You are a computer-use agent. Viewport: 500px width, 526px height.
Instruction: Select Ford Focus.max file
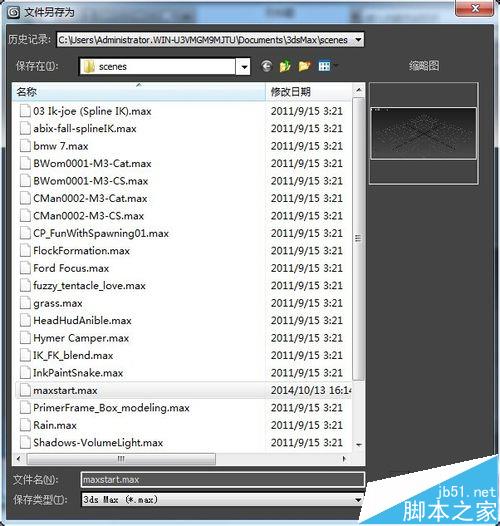[71, 268]
